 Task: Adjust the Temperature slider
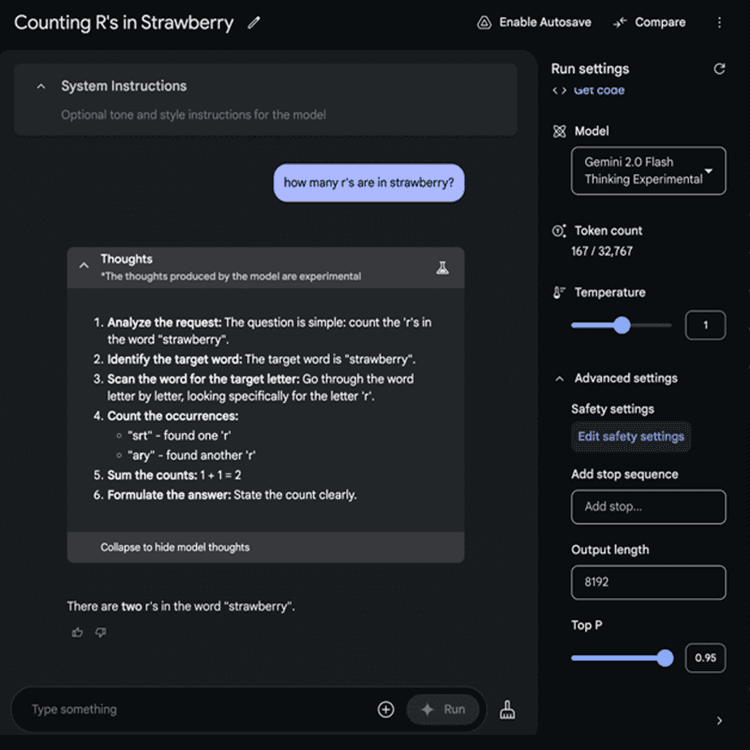(x=622, y=325)
